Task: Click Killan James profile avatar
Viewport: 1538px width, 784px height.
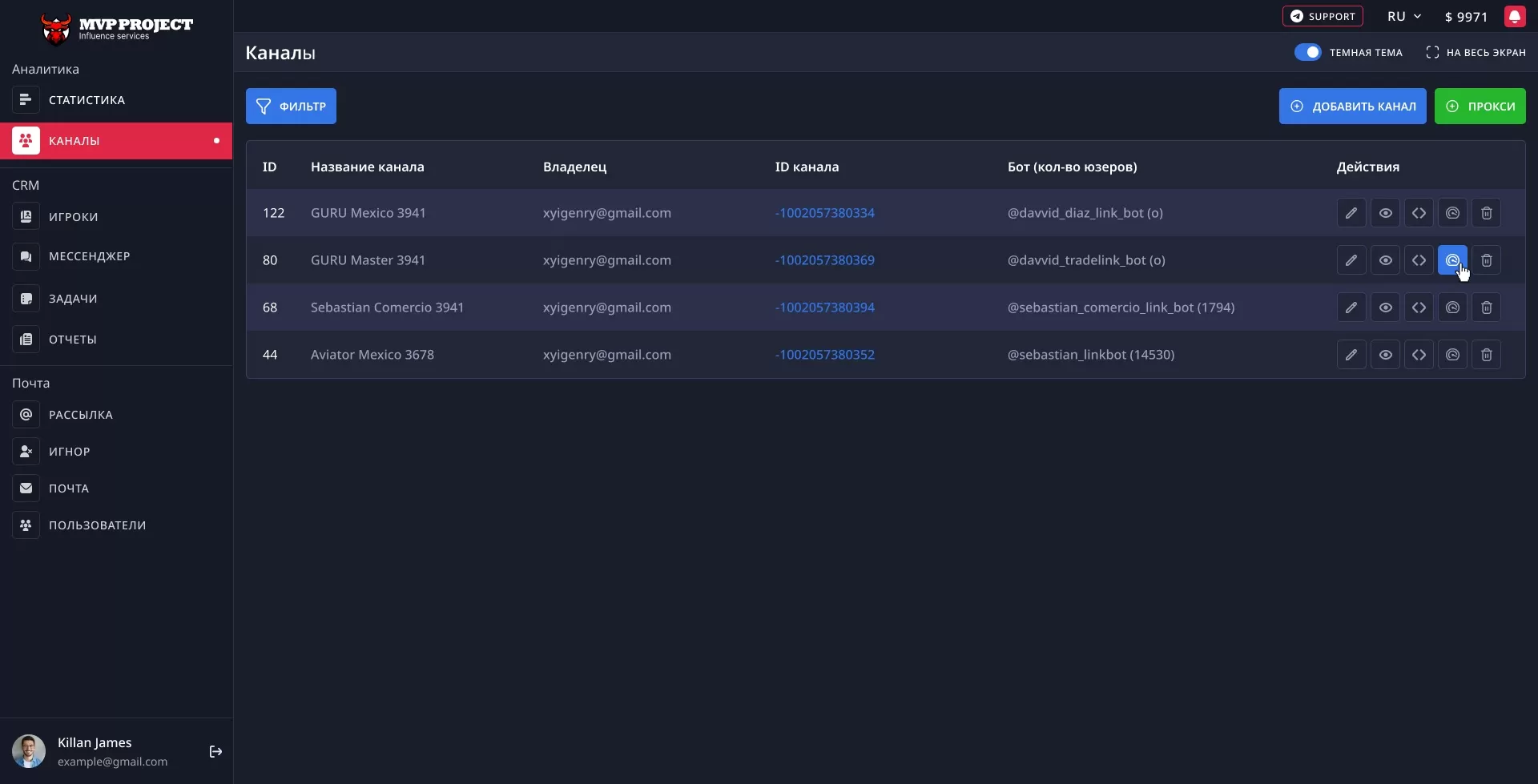Action: 29,751
